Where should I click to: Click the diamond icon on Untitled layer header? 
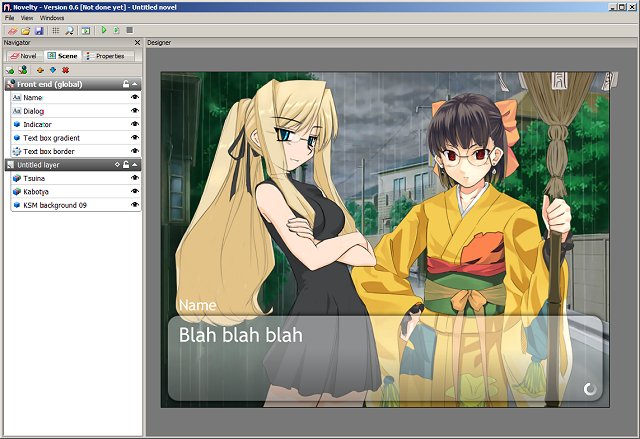[117, 164]
